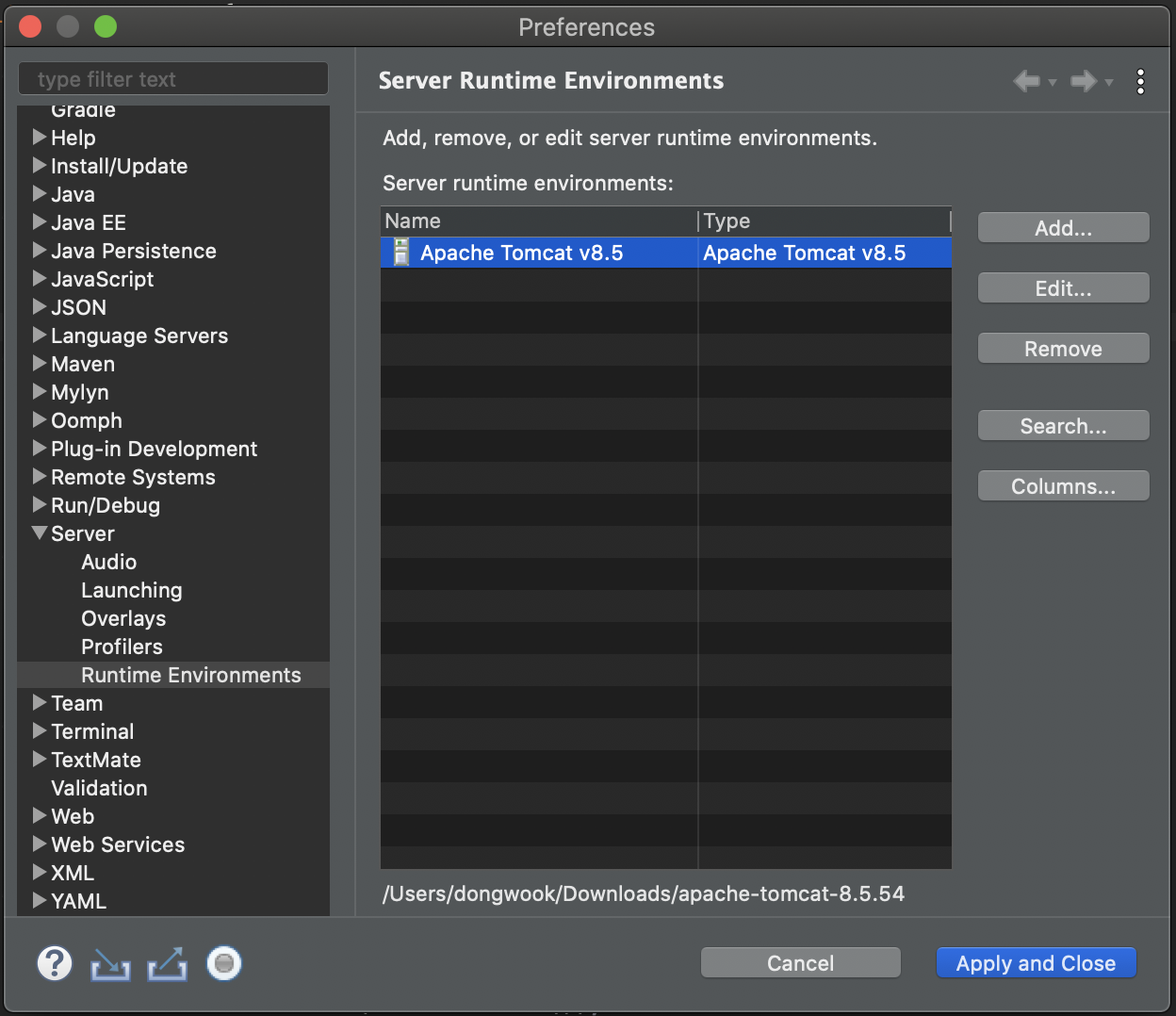Select the Language Servers tree item
Image resolution: width=1176 pixels, height=1016 pixels.
pyautogui.click(x=139, y=336)
